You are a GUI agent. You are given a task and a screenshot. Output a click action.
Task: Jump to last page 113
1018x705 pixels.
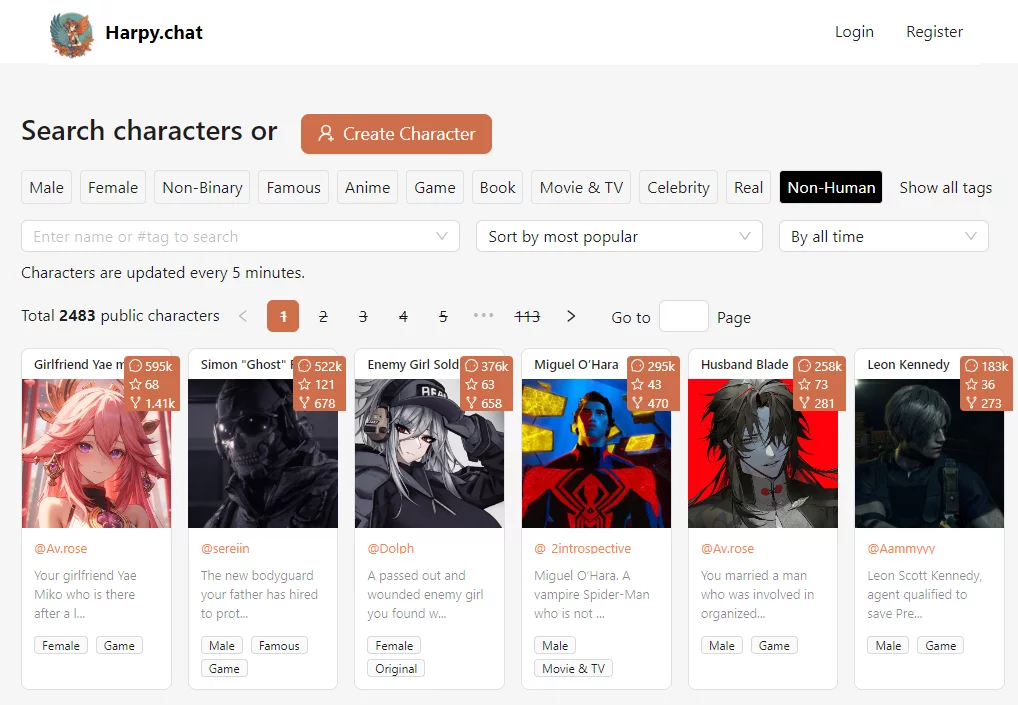(x=527, y=316)
